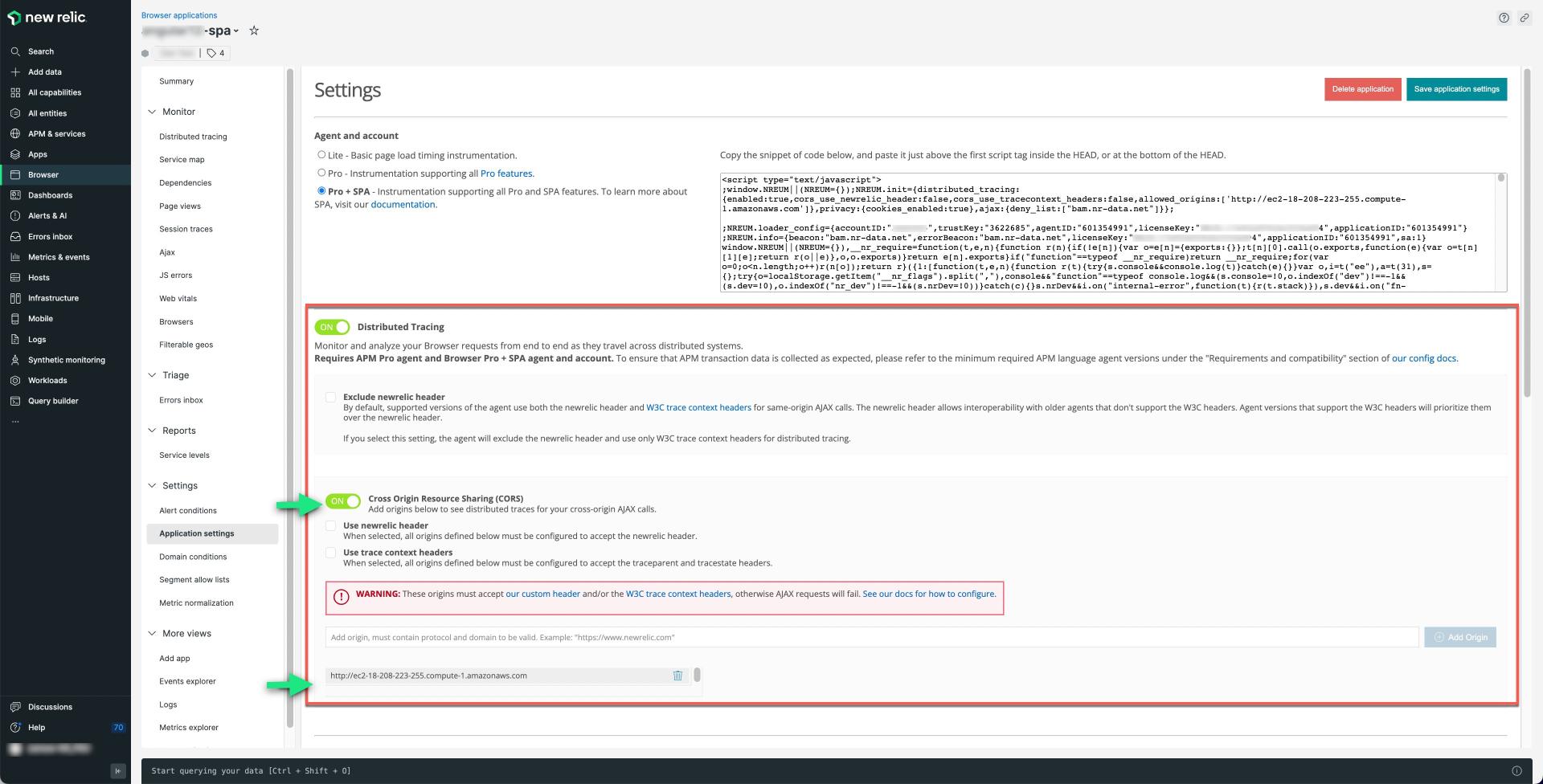
Task: Open the Query builder section
Action: pos(52,400)
